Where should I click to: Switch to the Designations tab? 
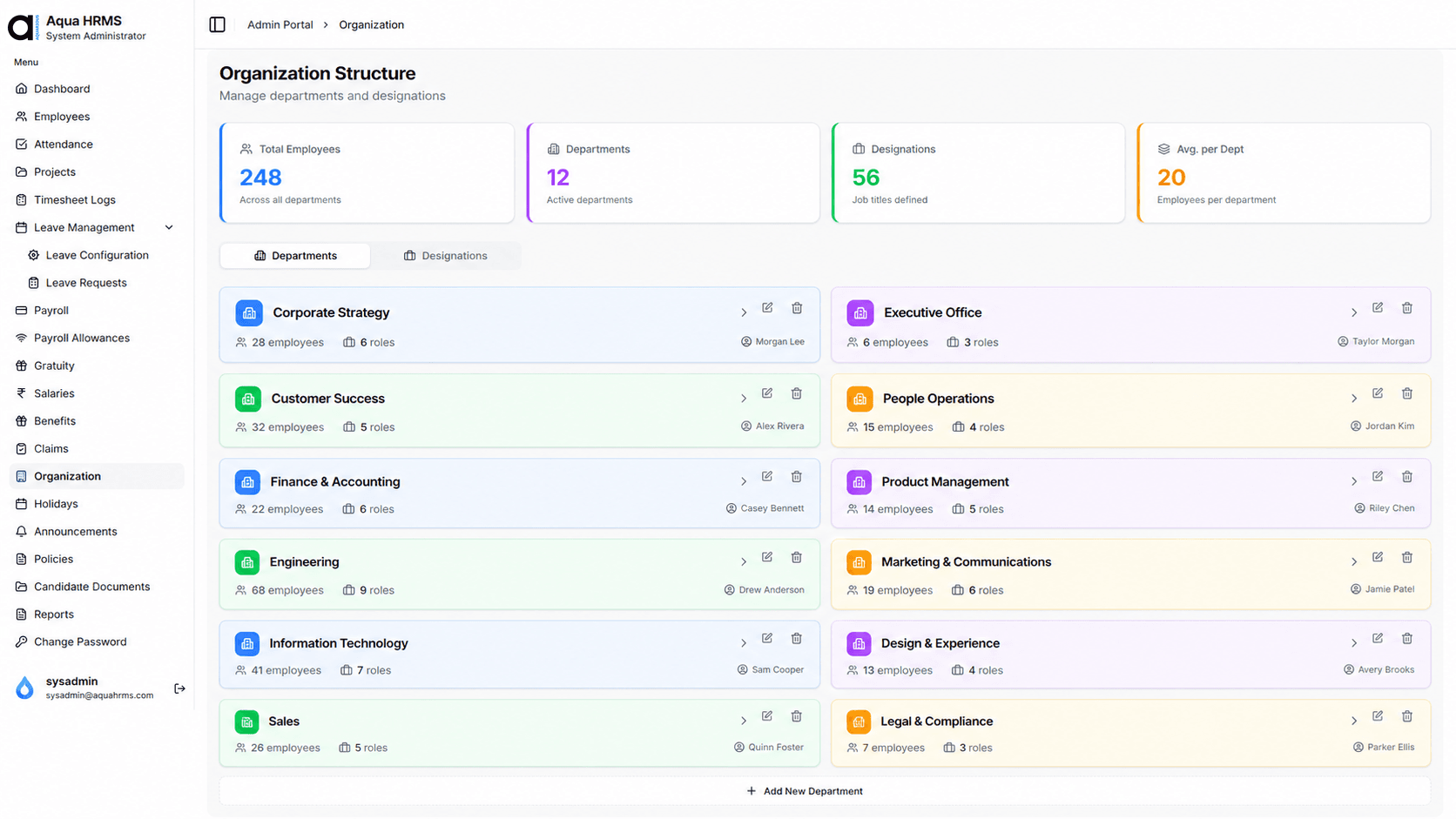[446, 256]
